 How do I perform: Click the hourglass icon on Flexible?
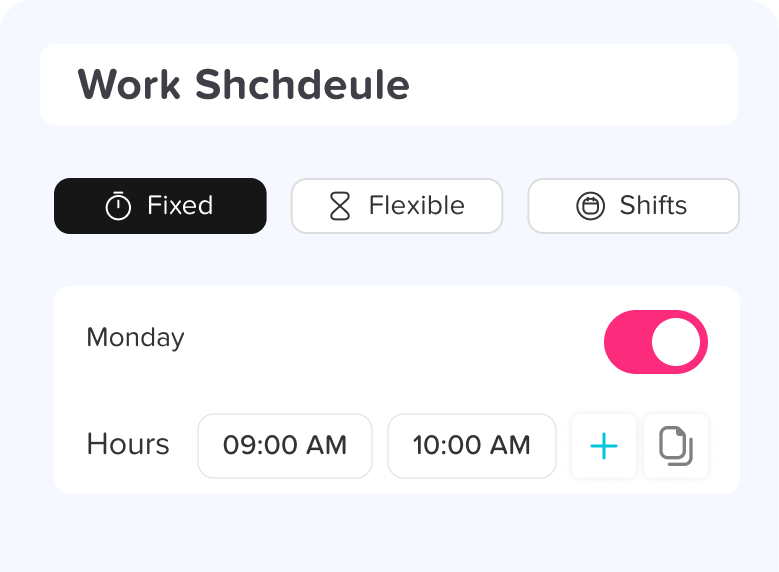(340, 206)
